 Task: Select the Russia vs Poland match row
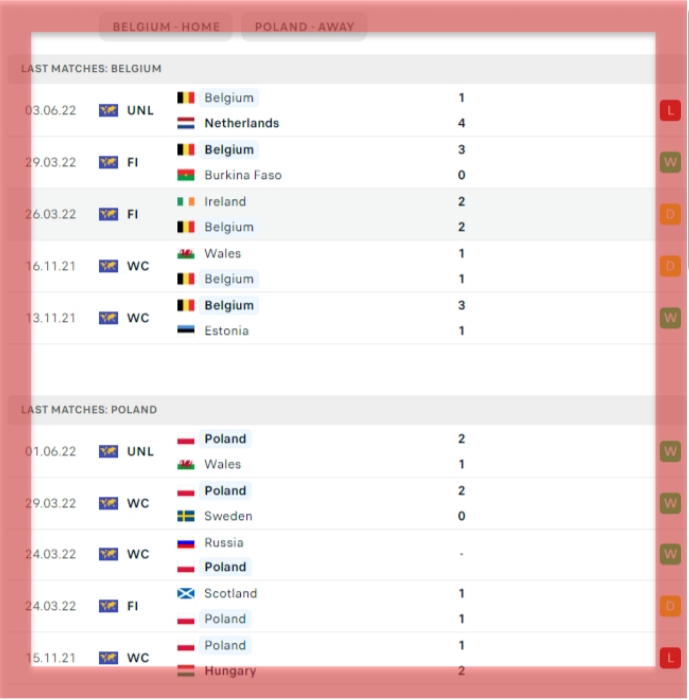coord(344,554)
